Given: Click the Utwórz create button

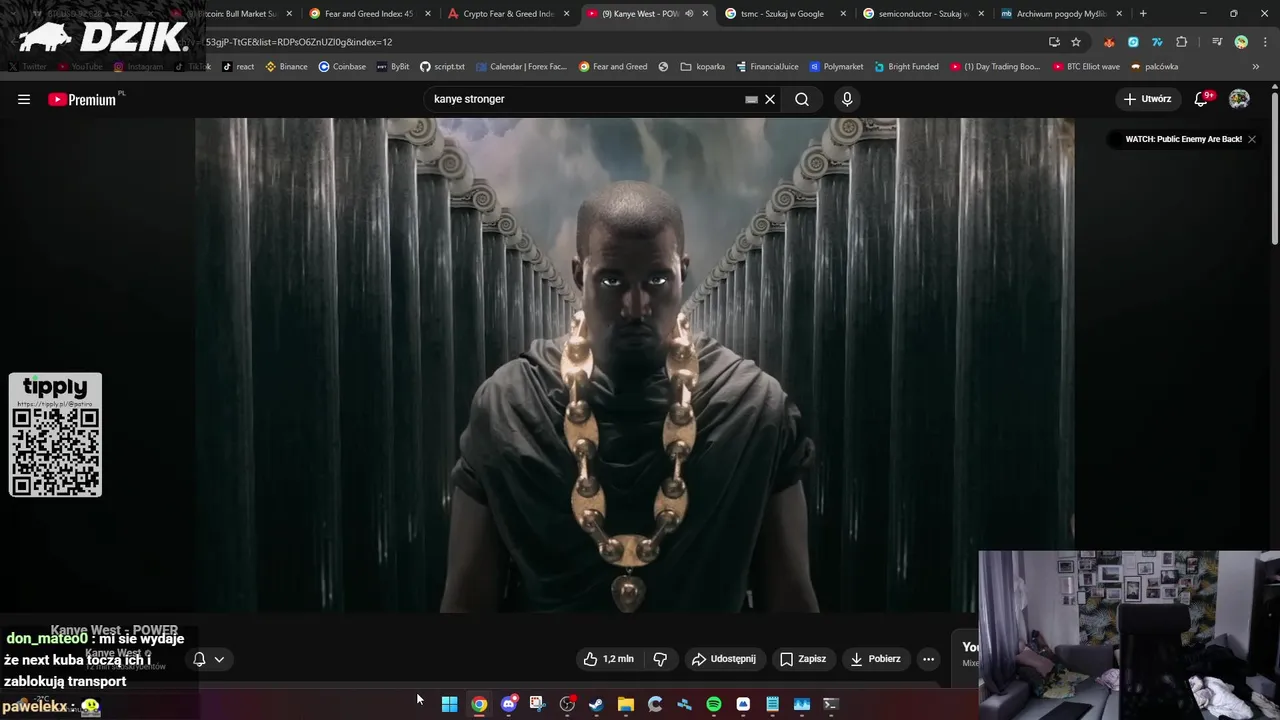Looking at the screenshot, I should point(1147,99).
